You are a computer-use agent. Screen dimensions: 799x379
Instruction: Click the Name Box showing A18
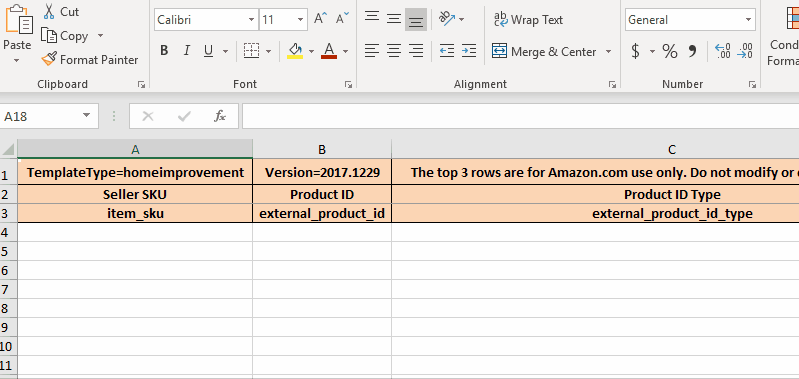point(49,117)
